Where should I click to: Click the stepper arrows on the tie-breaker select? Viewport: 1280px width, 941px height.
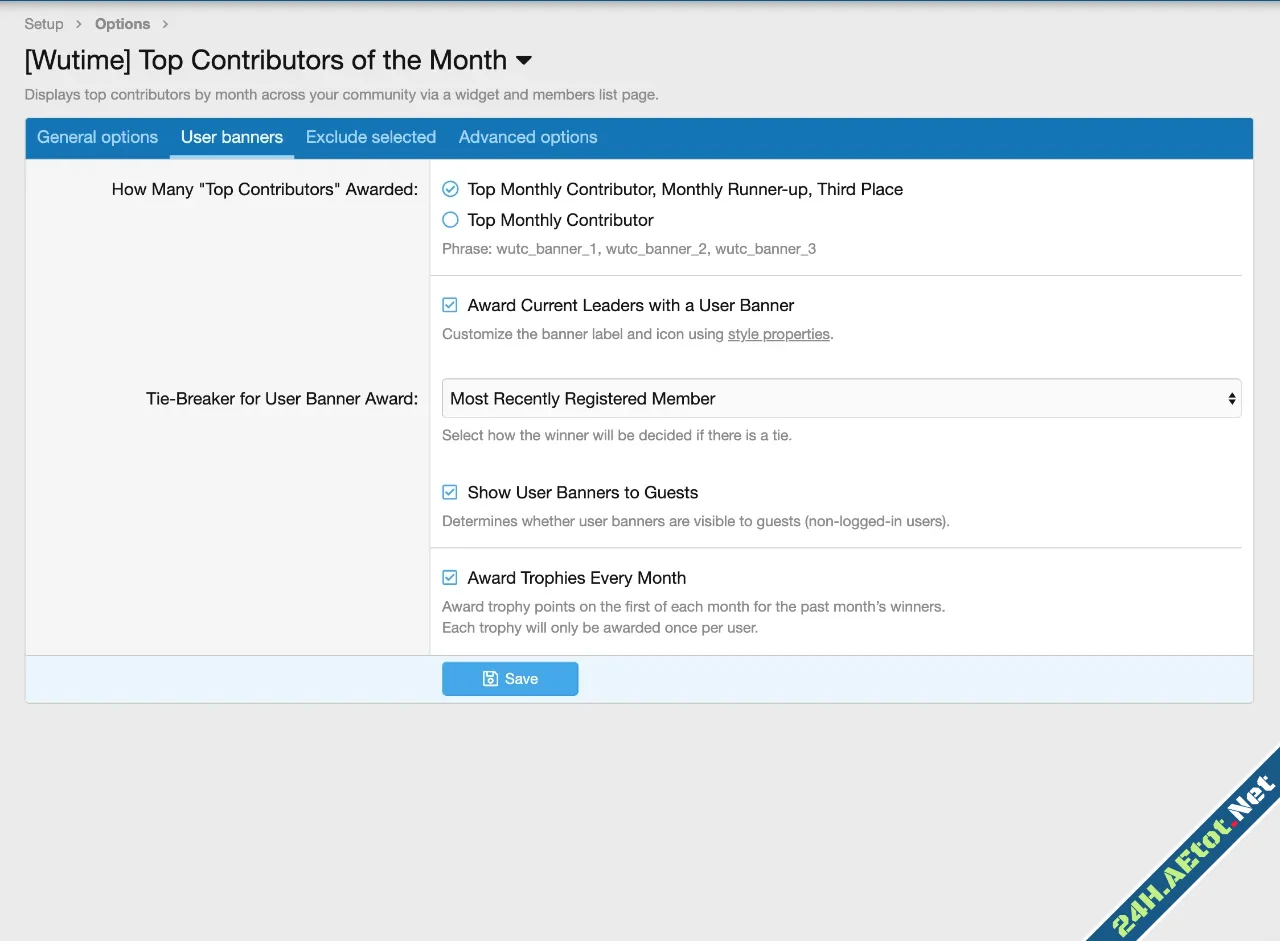click(1230, 398)
